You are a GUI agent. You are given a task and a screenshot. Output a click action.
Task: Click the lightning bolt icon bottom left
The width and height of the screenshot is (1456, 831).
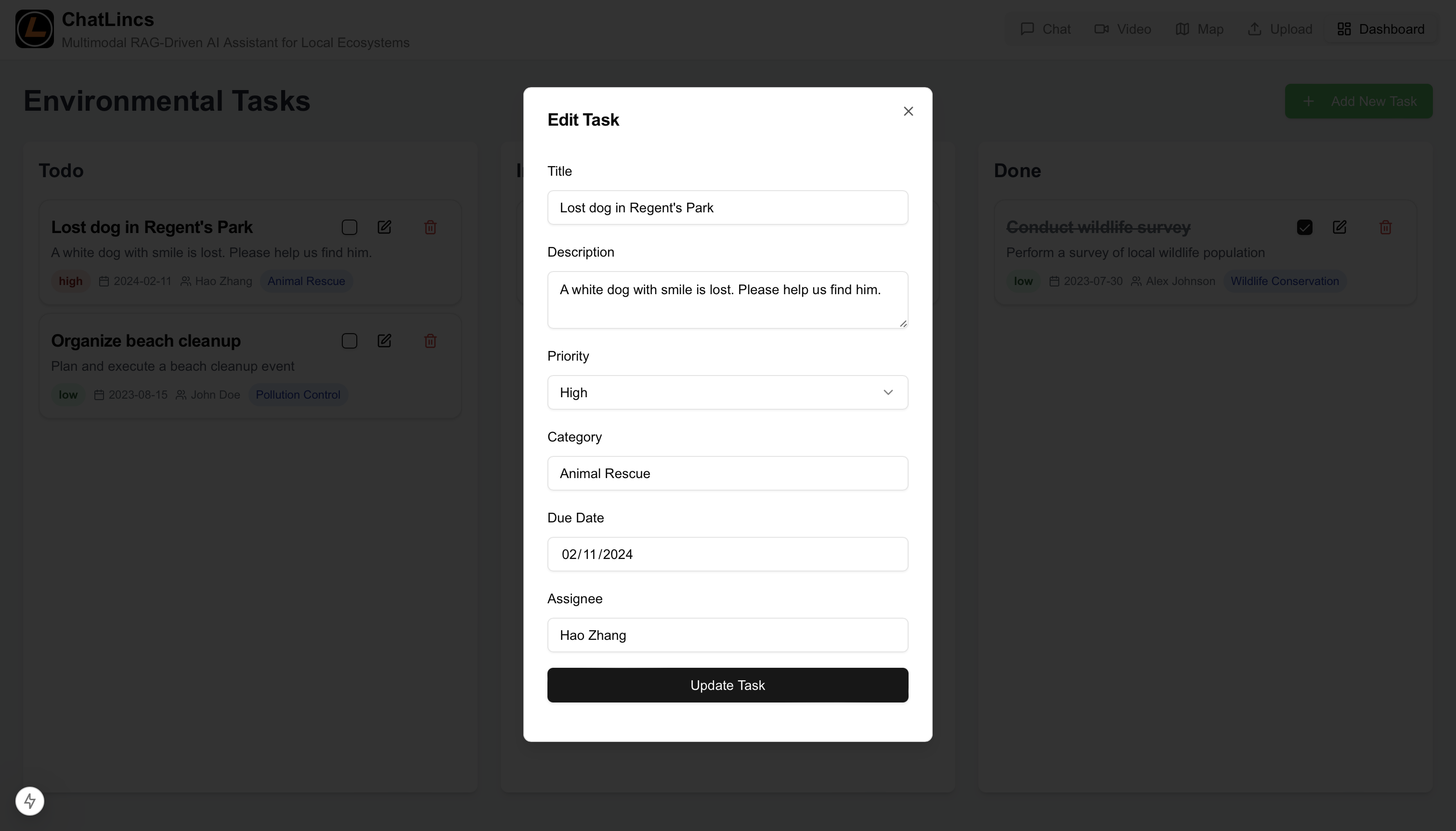[x=30, y=801]
